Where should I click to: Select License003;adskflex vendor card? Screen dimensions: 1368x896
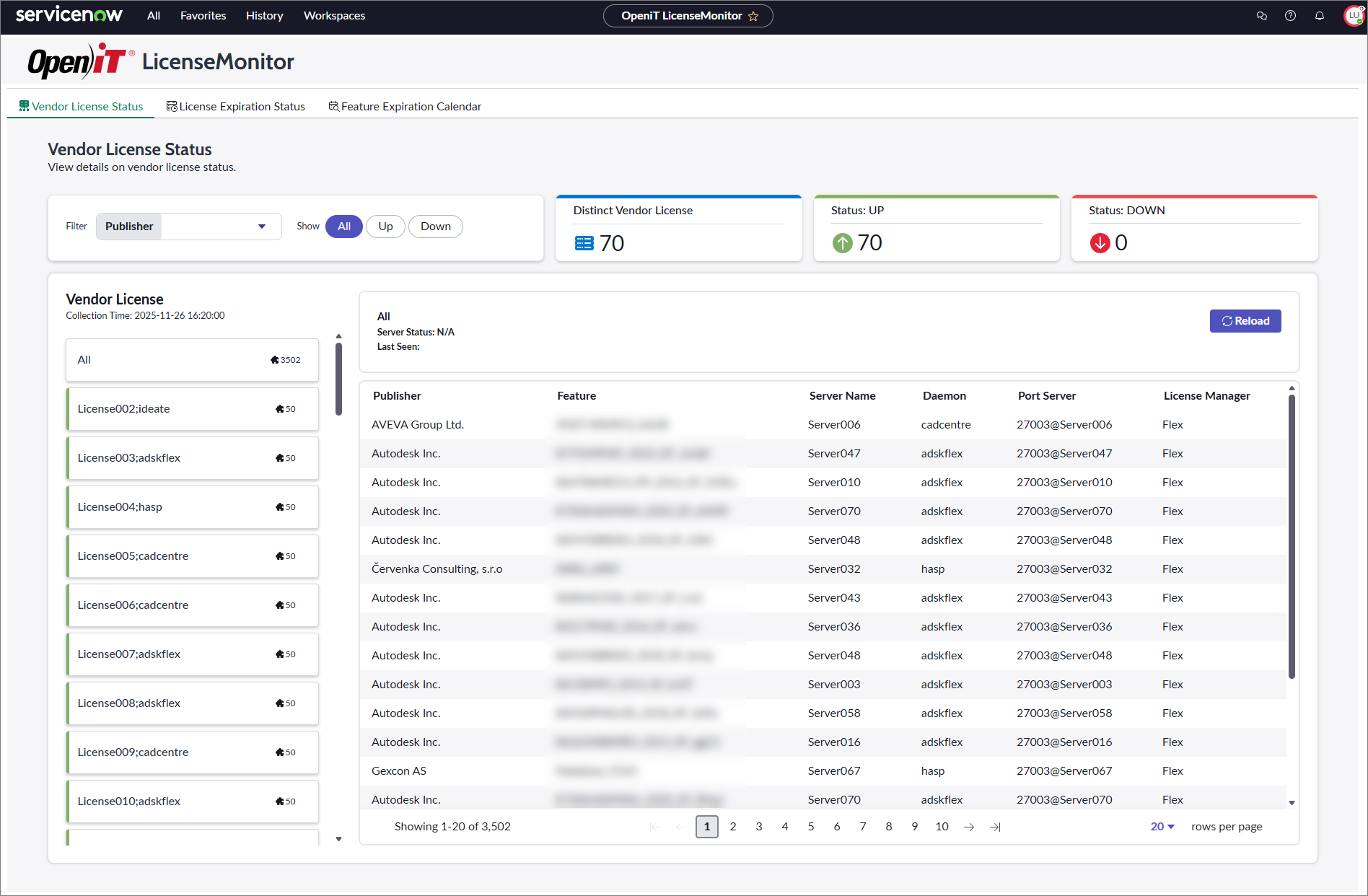(x=192, y=458)
